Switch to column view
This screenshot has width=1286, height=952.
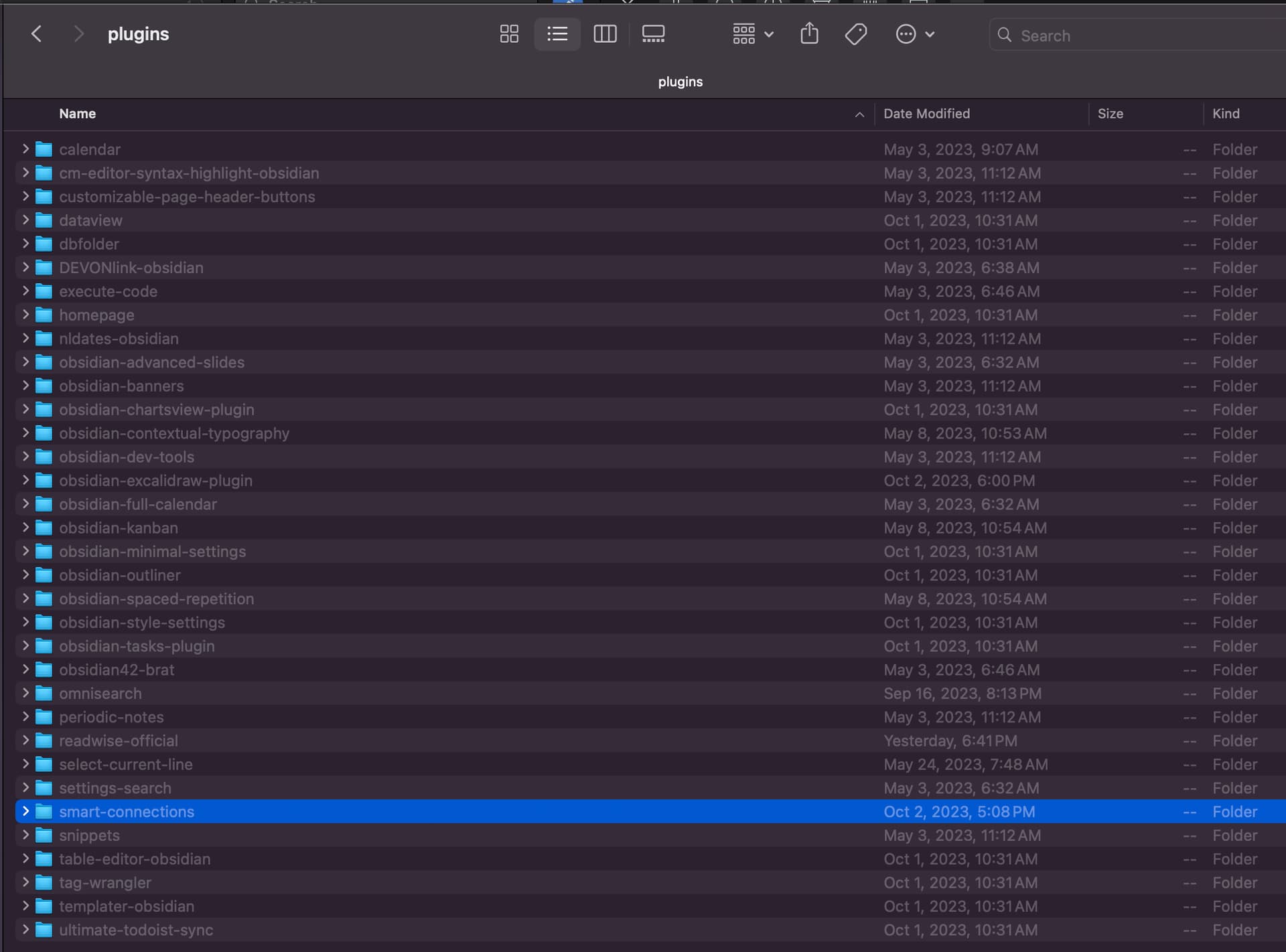pyautogui.click(x=605, y=34)
